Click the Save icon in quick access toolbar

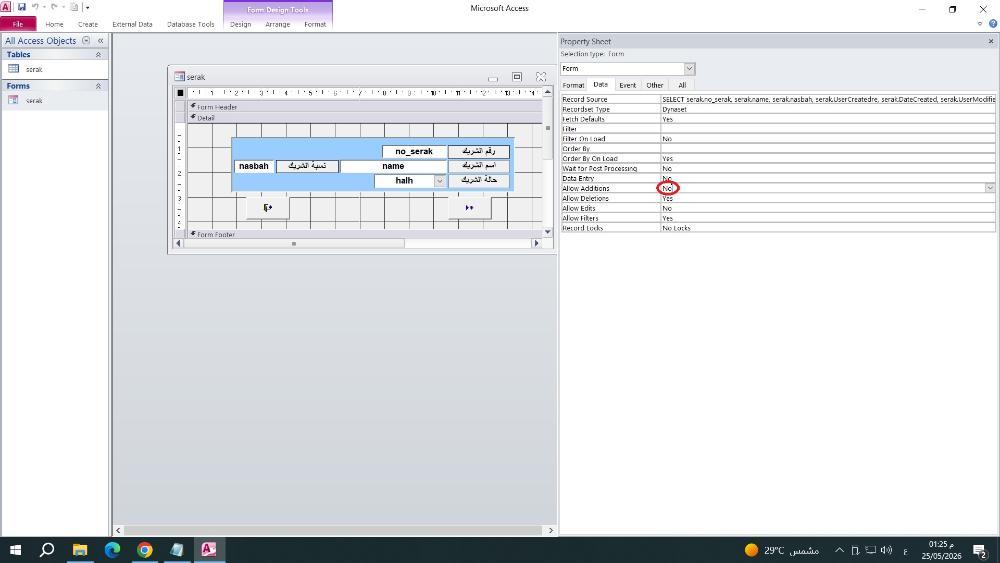tap(22, 7)
